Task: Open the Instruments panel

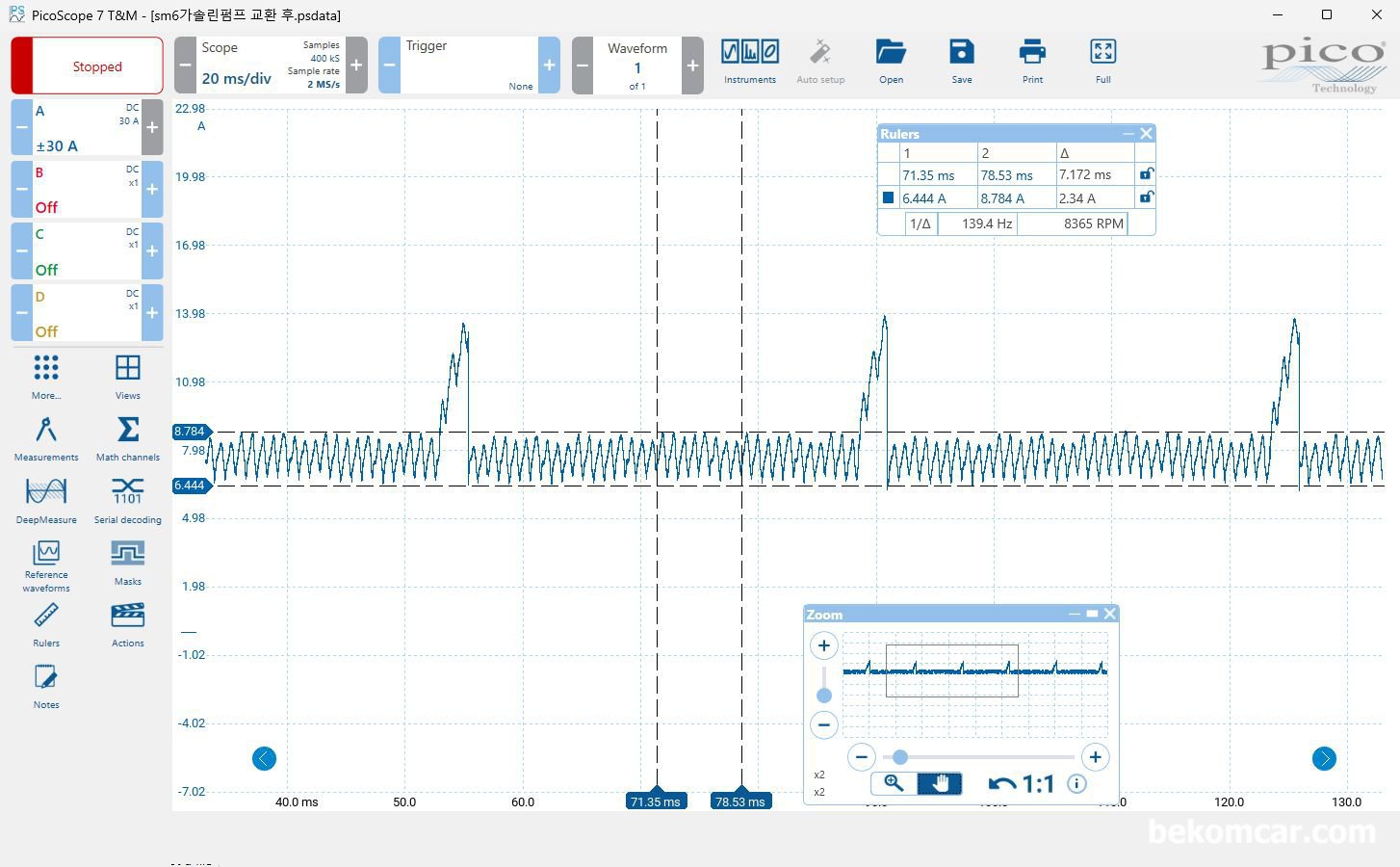Action: pos(749,62)
